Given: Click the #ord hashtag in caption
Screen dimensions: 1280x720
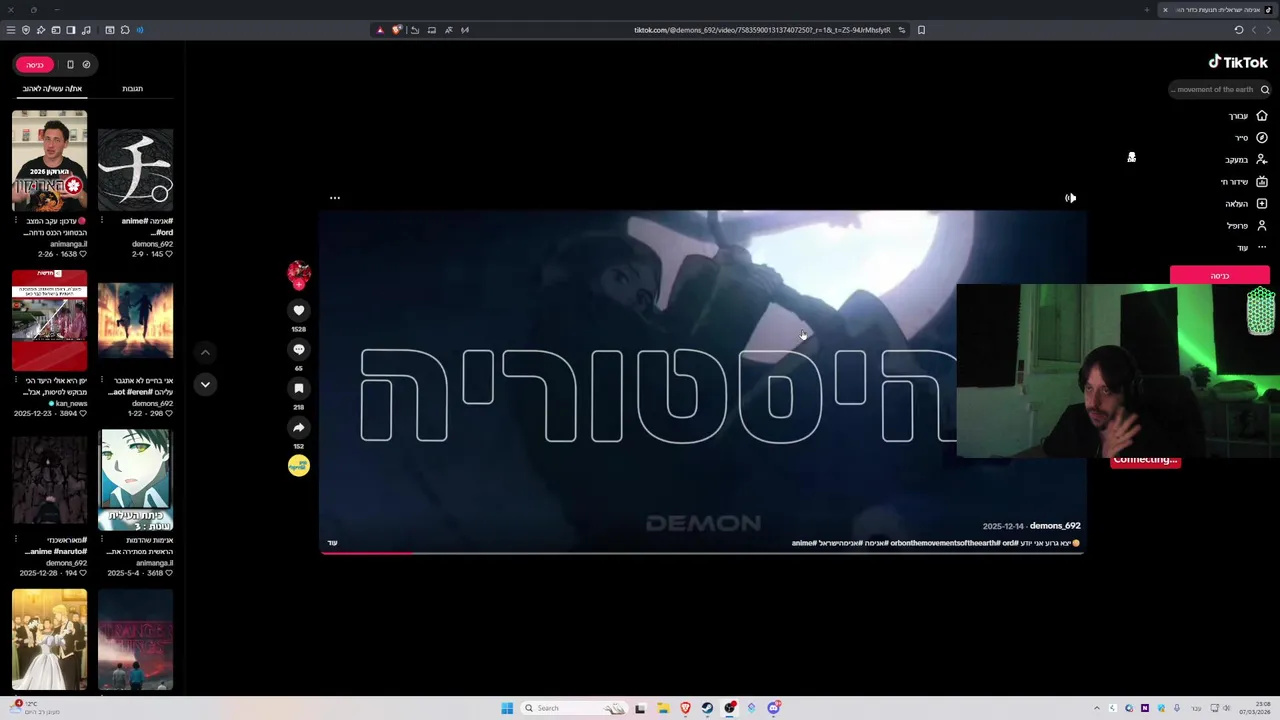Looking at the screenshot, I should pyautogui.click(x=1010, y=543).
